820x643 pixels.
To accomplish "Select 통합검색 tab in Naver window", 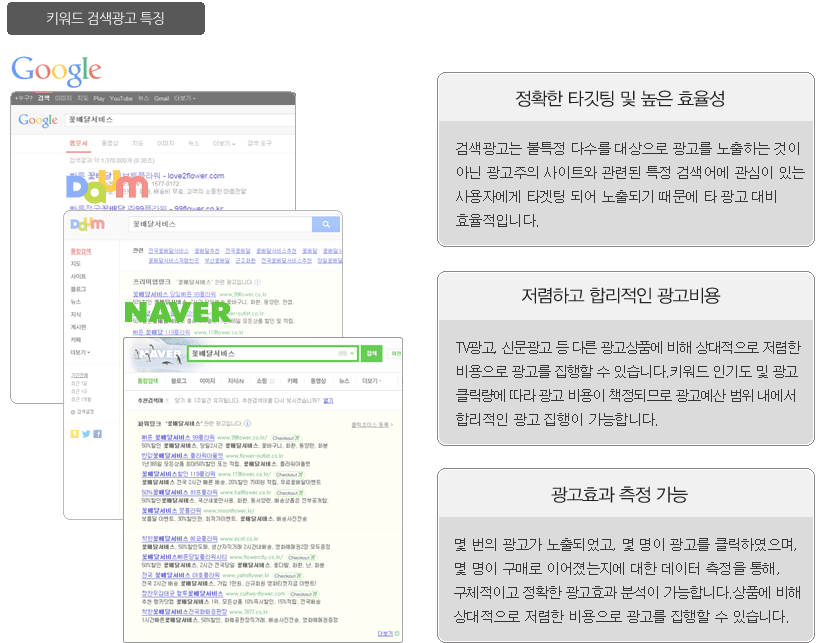I will pos(147,381).
